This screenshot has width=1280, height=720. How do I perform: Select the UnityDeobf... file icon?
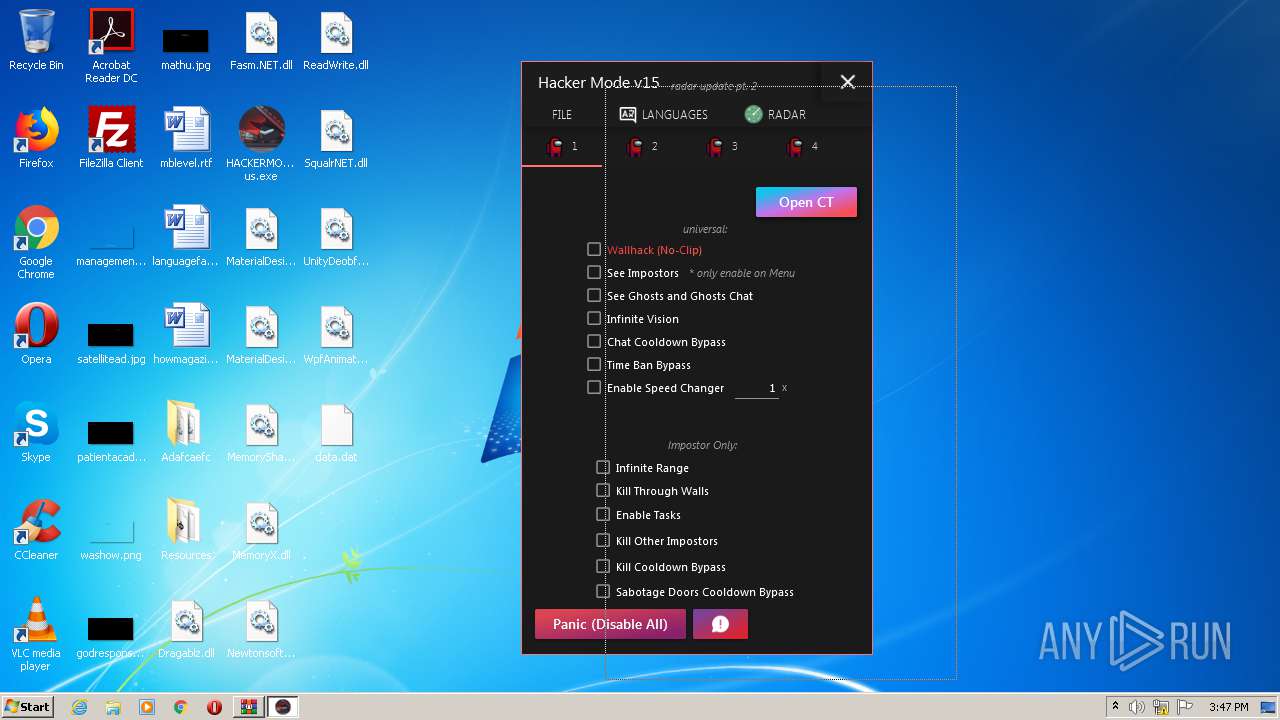336,236
